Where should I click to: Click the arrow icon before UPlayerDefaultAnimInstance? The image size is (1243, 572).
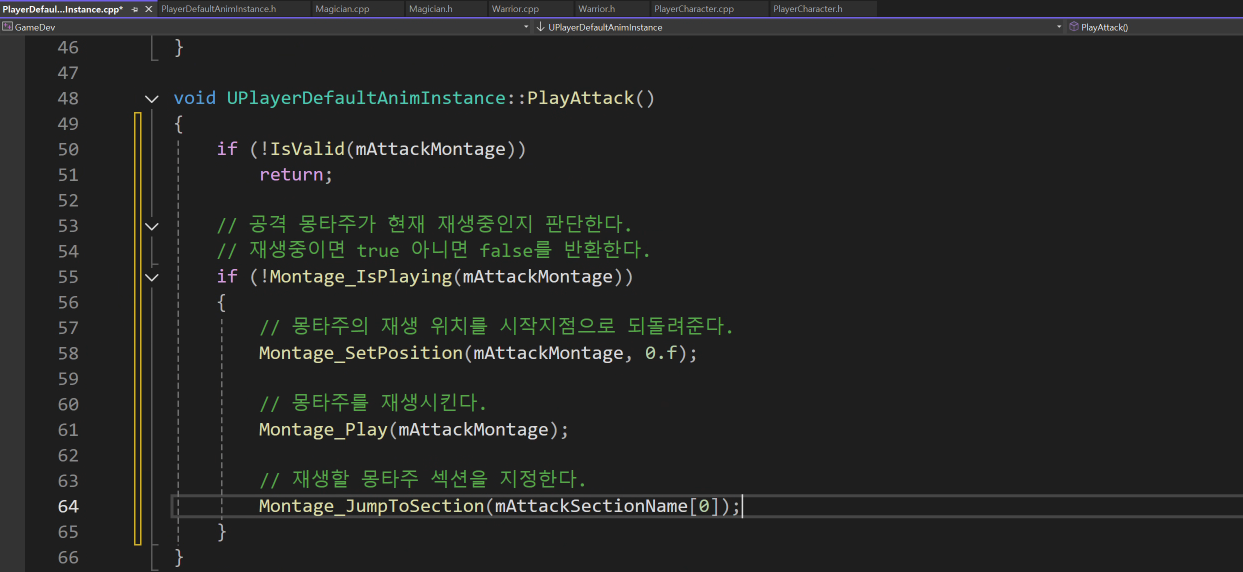click(x=541, y=27)
